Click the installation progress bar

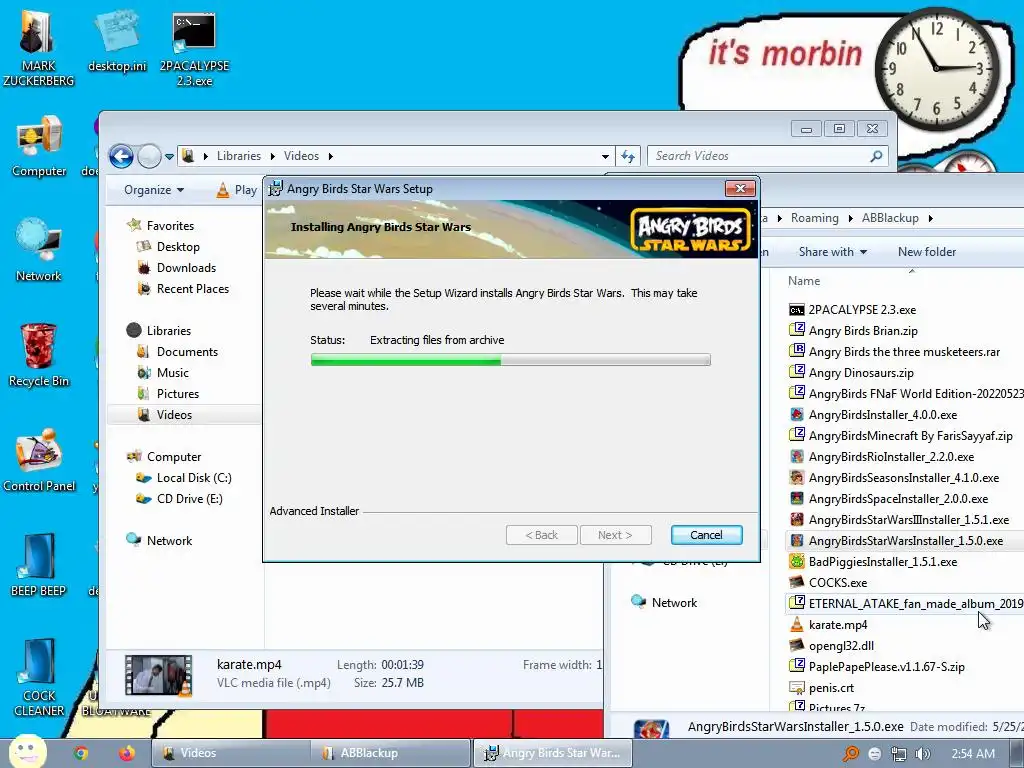pos(510,360)
